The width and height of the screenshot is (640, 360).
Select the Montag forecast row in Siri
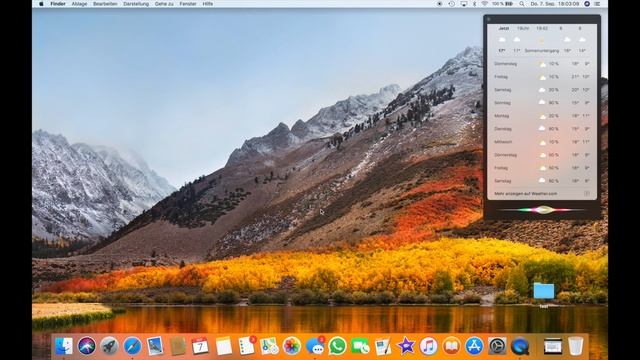click(x=542, y=116)
